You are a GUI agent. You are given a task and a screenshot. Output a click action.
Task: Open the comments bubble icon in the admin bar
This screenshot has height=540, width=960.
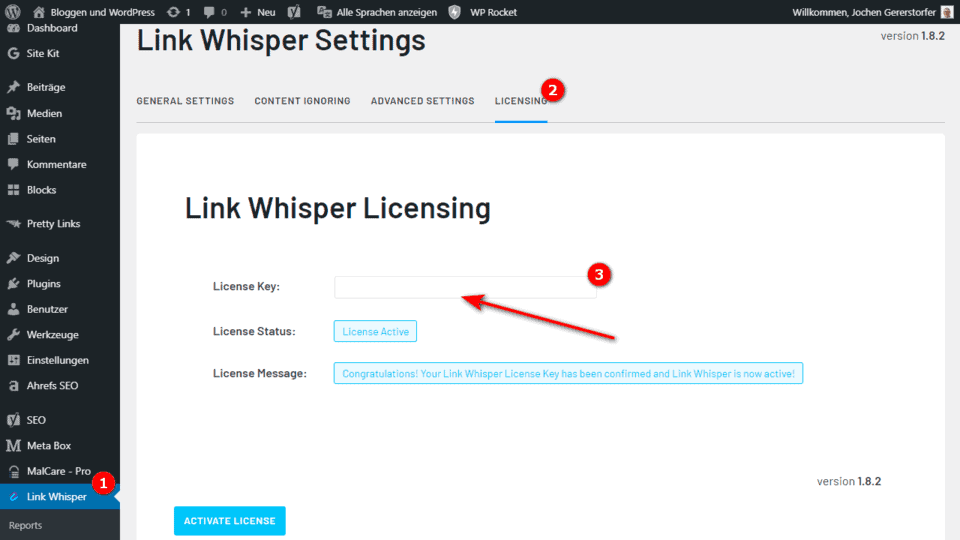pos(209,12)
